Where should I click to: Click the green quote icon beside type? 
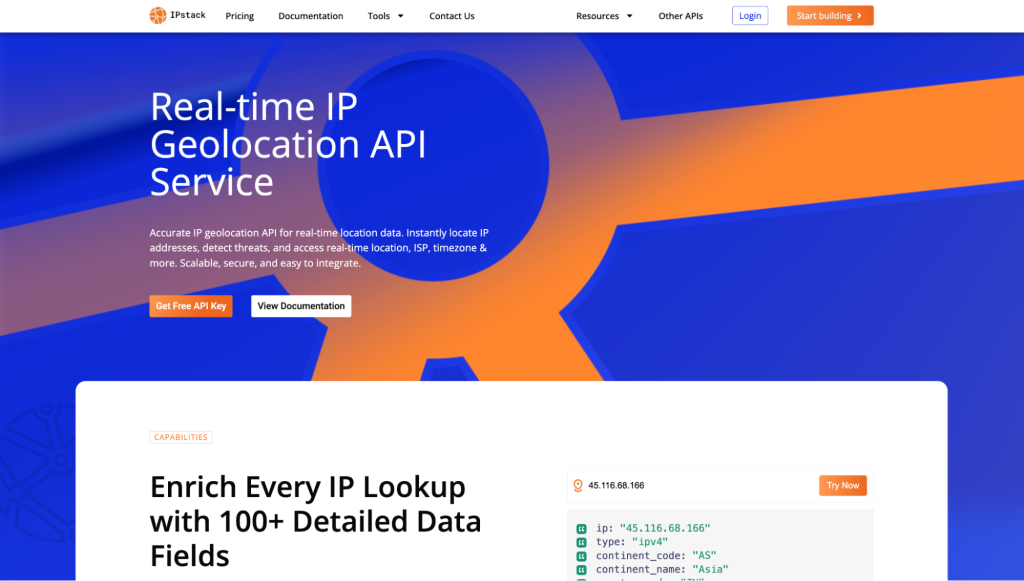tap(581, 542)
